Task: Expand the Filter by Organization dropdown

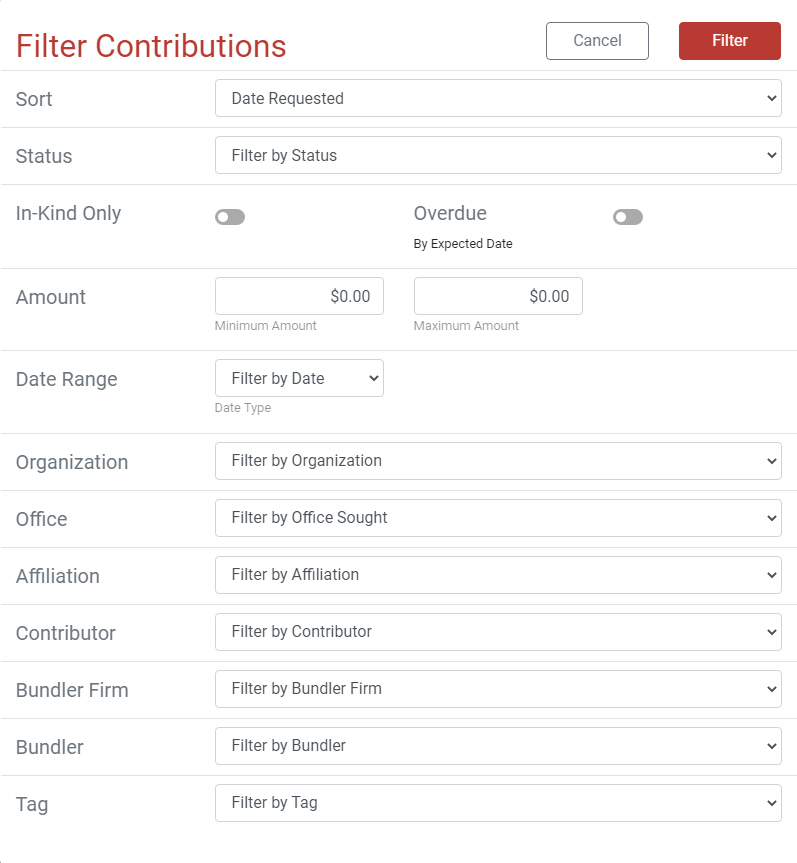Action: tap(498, 461)
